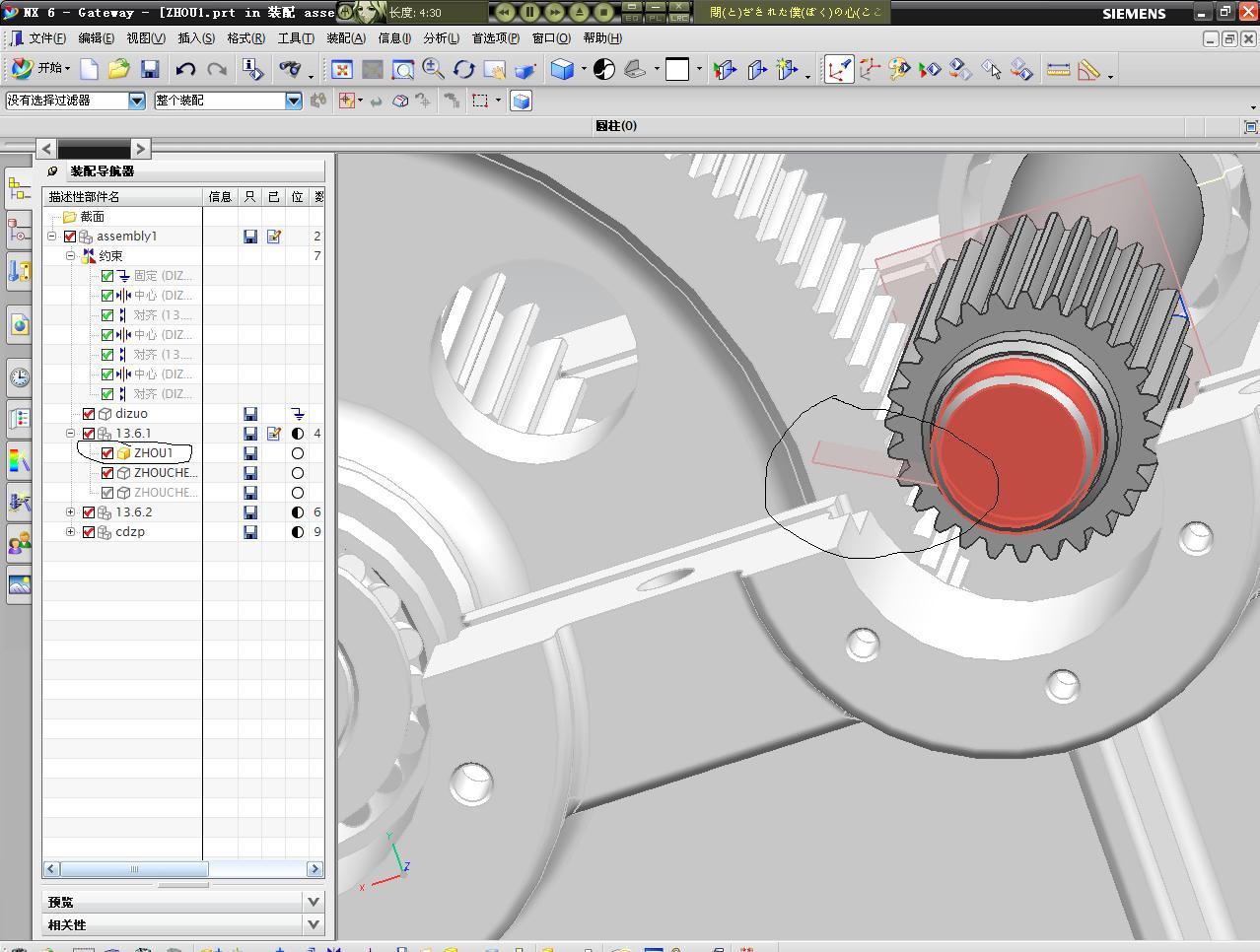Click the Save floppy disk icon
The width and height of the screenshot is (1260, 952).
(150, 69)
